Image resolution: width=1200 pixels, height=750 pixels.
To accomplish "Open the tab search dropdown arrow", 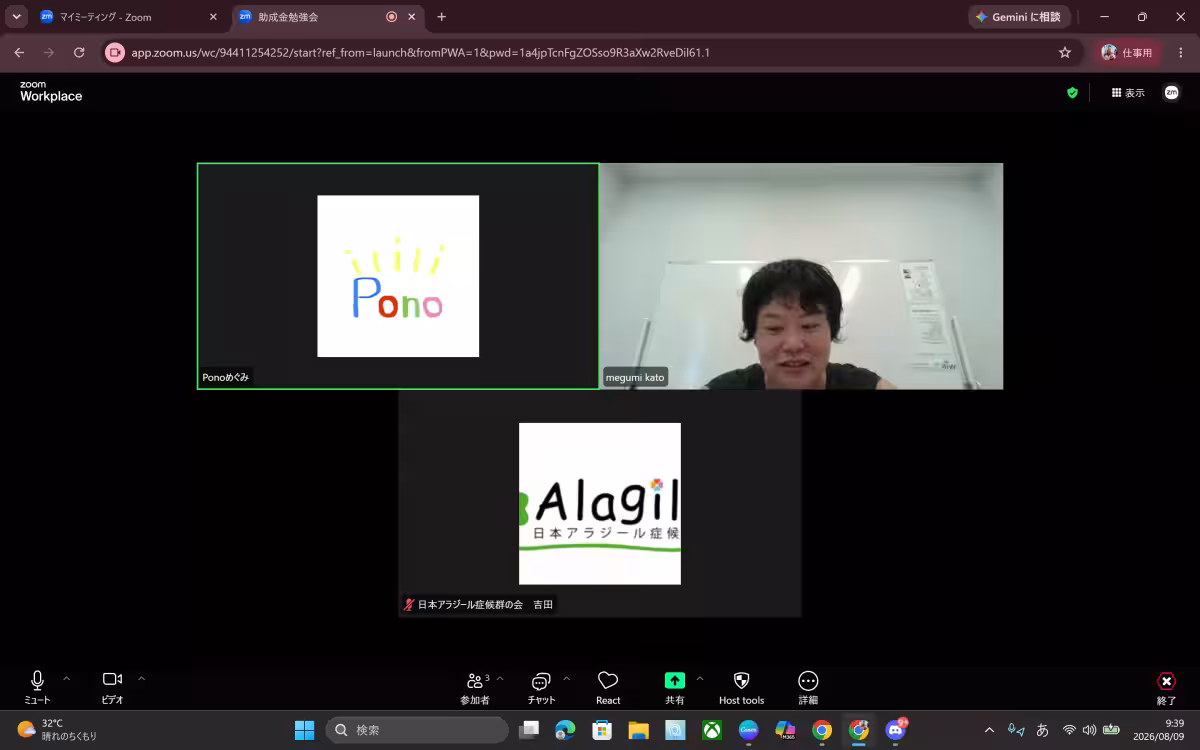I will click(x=17, y=17).
